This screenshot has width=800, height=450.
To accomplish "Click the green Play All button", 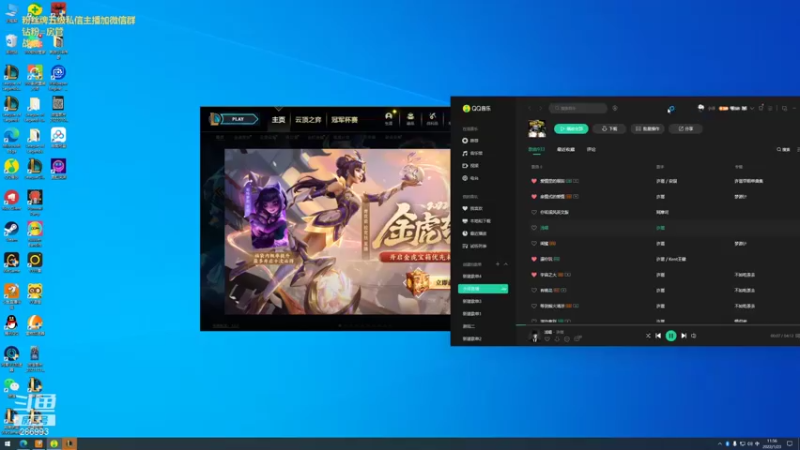I will tap(571, 129).
